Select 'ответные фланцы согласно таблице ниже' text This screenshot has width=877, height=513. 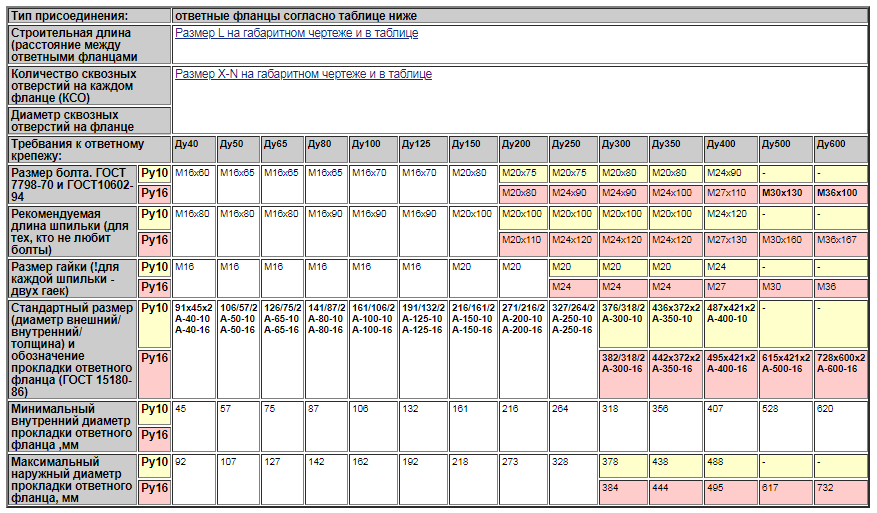tap(296, 16)
